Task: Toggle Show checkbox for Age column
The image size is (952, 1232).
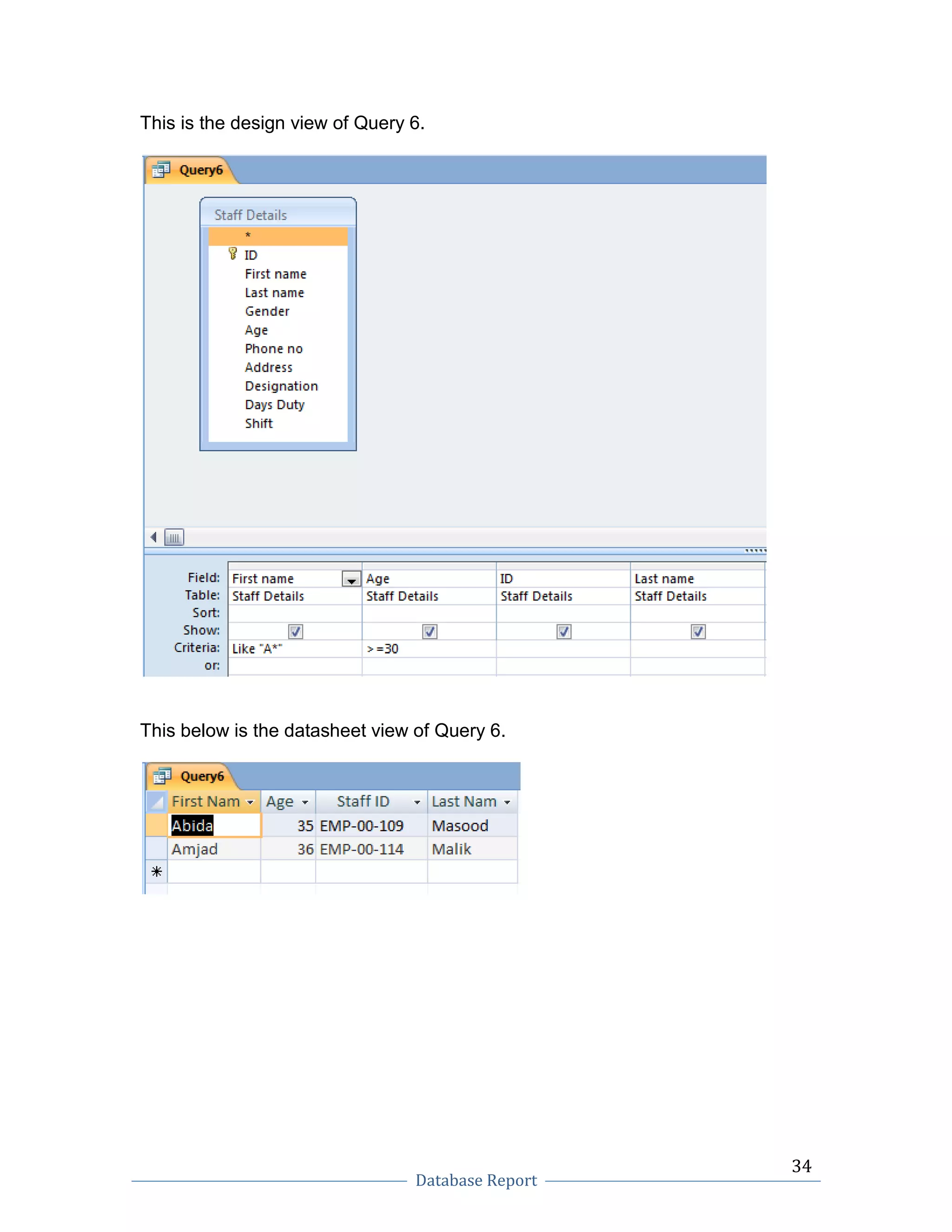Action: (x=430, y=631)
